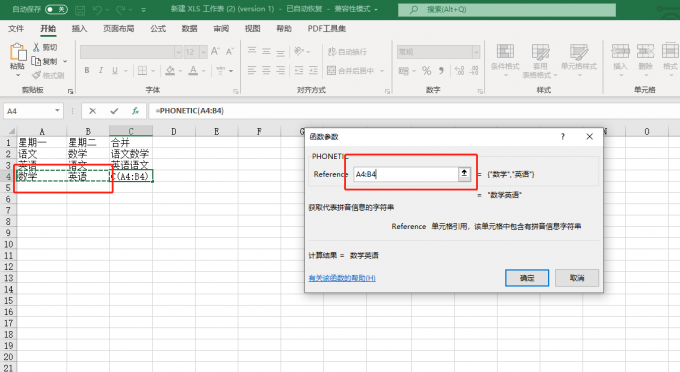Toggle Bold formatting
This screenshot has width=680, height=372.
pos(87,70)
